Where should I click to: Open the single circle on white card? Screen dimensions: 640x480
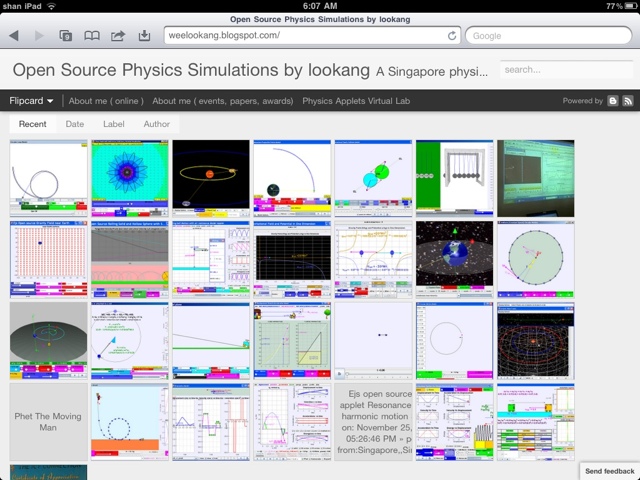pos(455,341)
